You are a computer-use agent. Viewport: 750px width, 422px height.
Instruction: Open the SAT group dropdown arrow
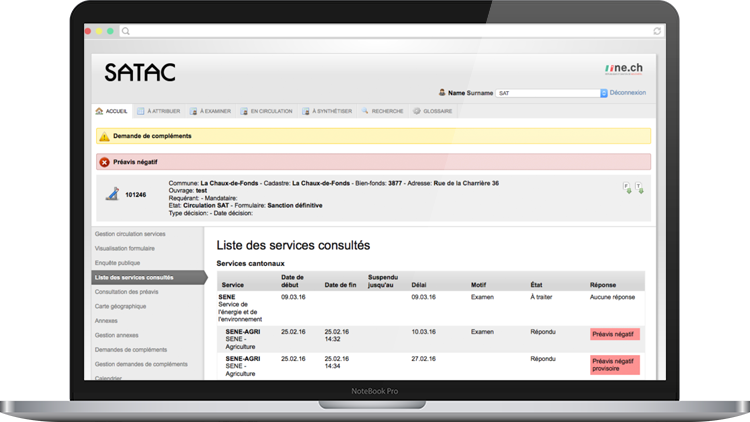tap(604, 93)
